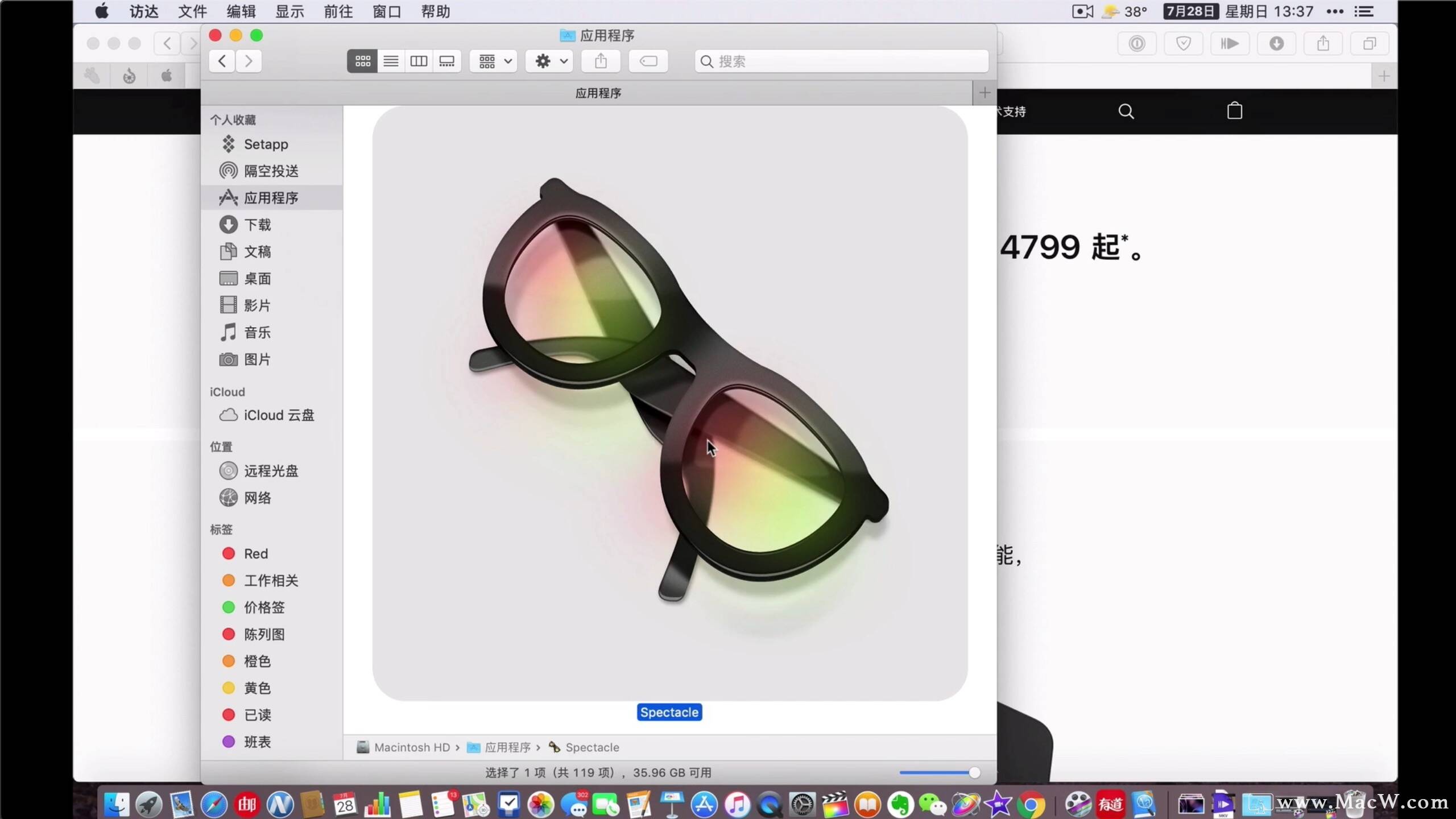
Task: Open Setapp in the sidebar
Action: (x=272, y=144)
